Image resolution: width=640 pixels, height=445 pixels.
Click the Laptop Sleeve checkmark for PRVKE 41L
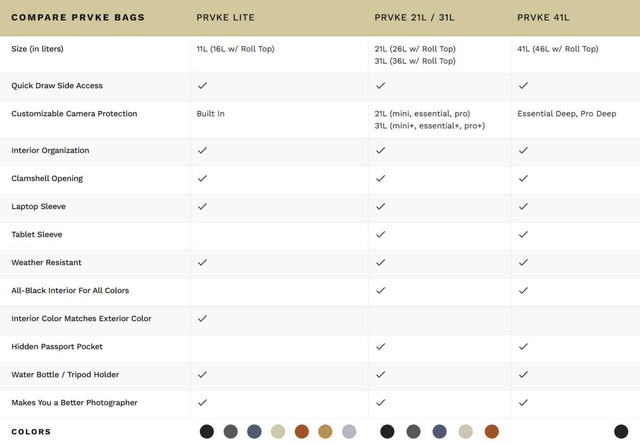(x=523, y=207)
